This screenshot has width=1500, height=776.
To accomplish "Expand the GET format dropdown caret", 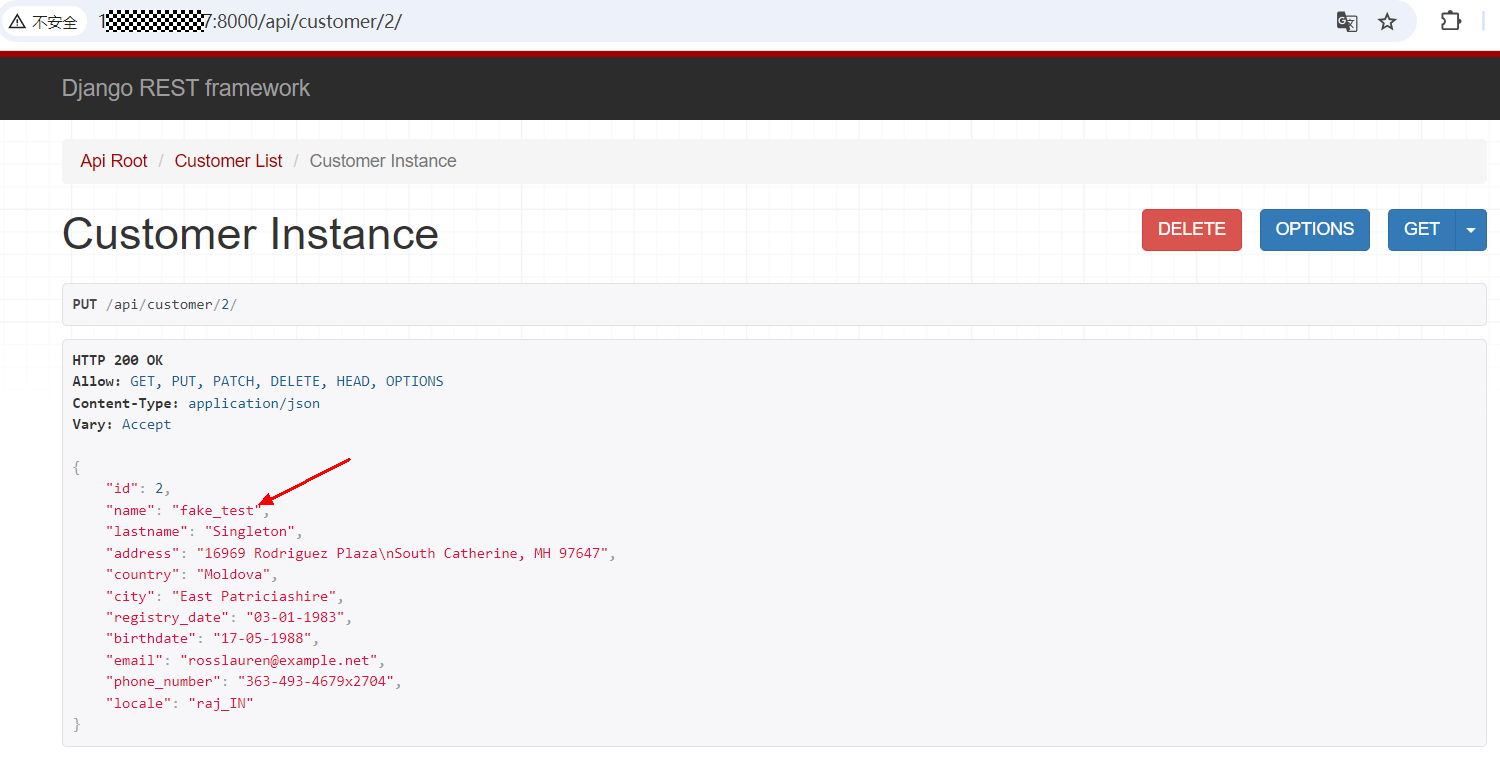I will [x=1470, y=230].
